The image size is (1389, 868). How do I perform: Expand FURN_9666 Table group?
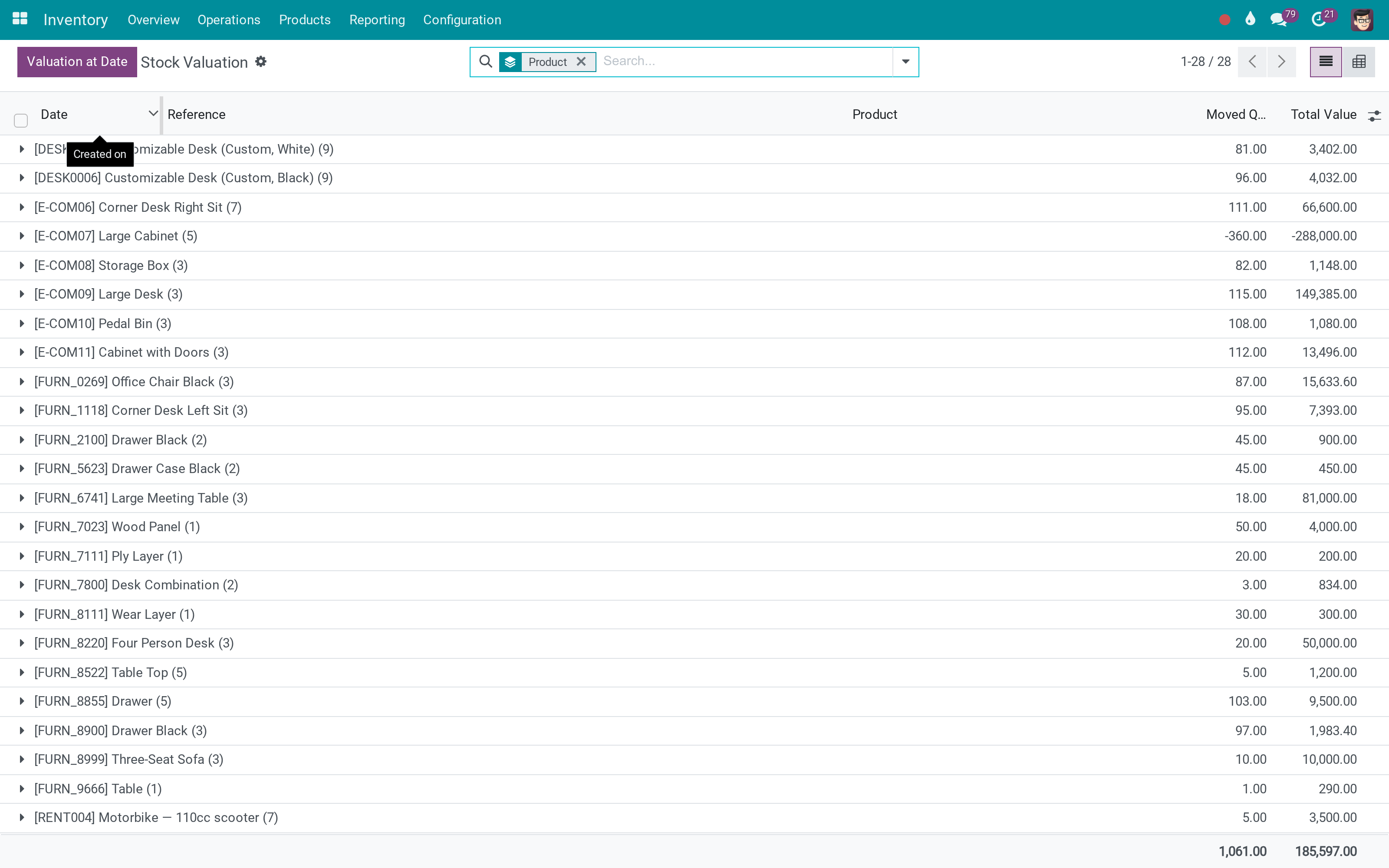point(22,789)
